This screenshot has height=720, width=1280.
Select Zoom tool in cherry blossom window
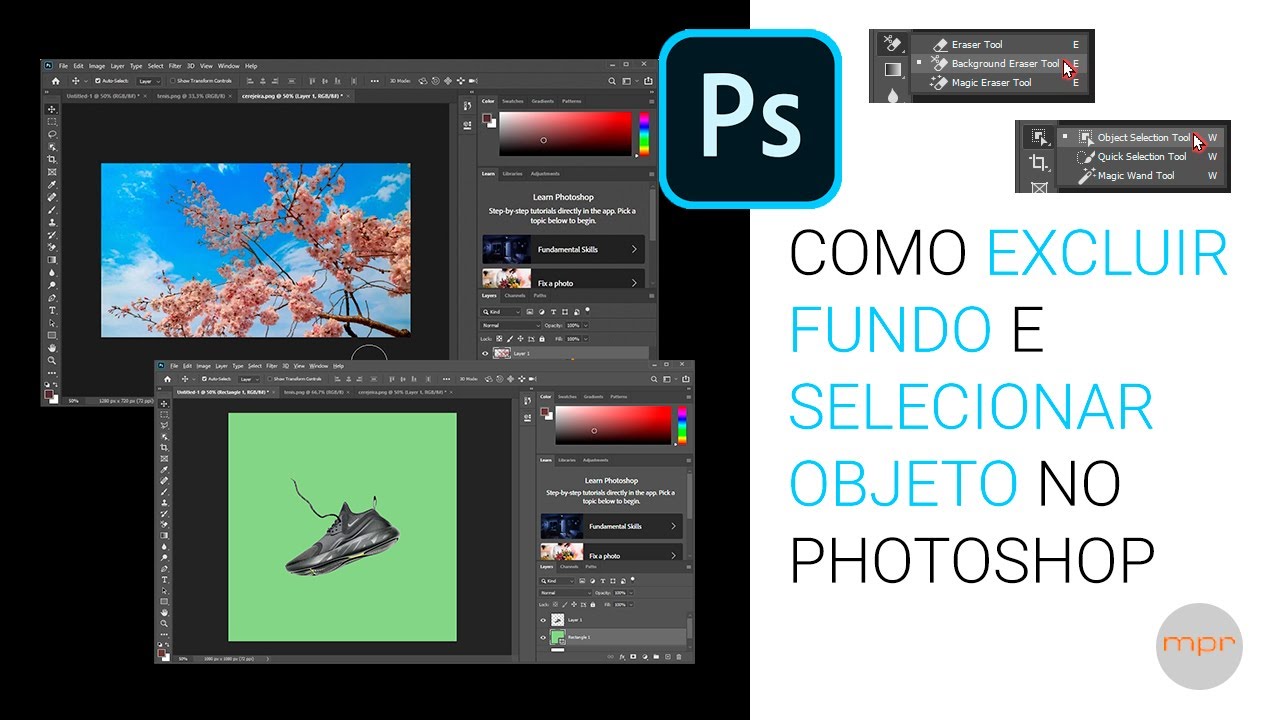pyautogui.click(x=52, y=360)
